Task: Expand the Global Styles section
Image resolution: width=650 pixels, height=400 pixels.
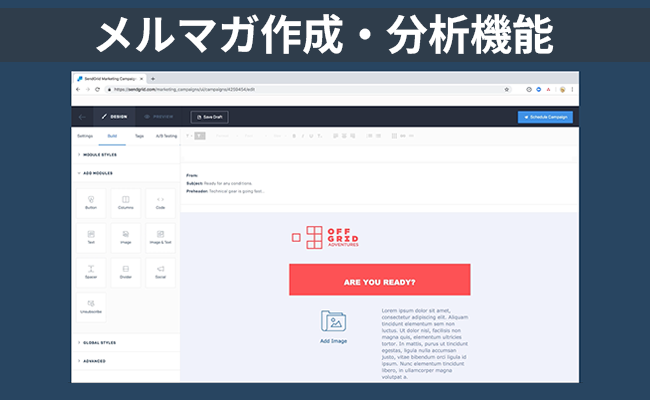Action: click(x=97, y=343)
